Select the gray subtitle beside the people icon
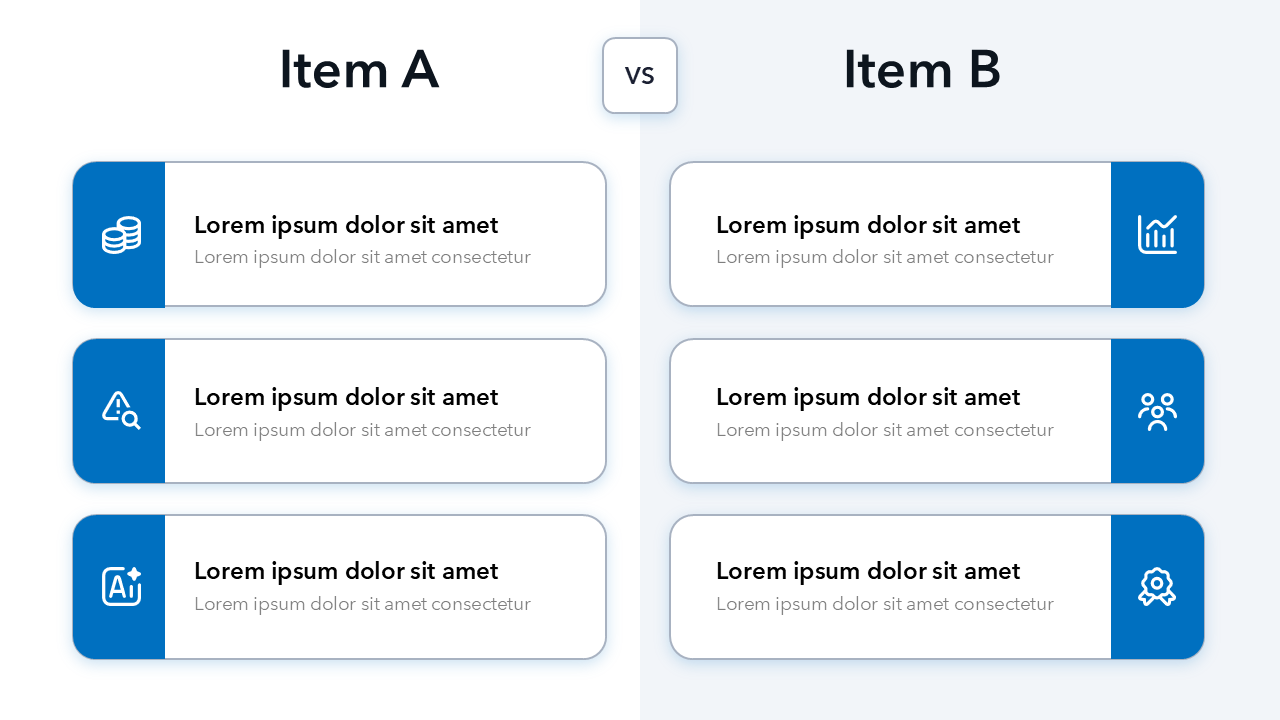The height and width of the screenshot is (720, 1280). 885,430
